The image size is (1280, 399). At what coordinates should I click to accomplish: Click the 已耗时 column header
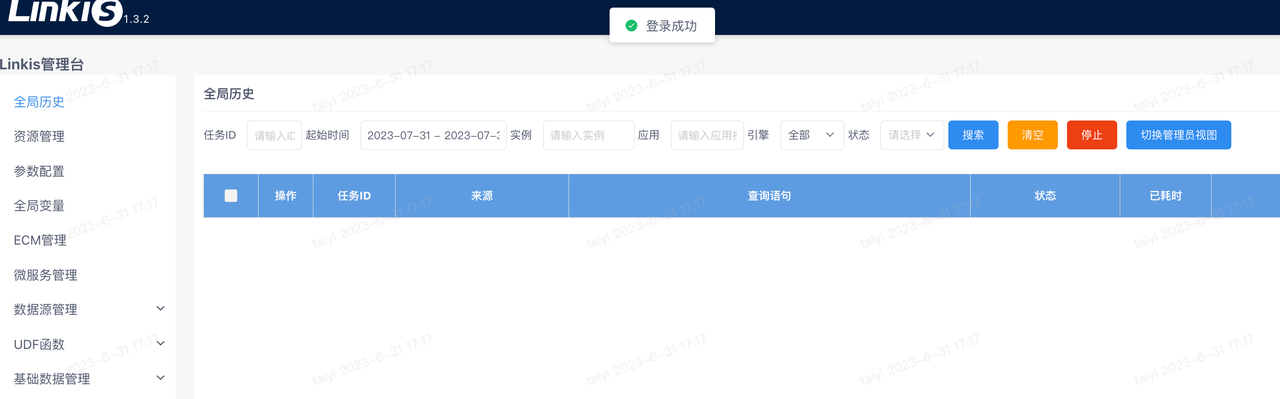point(1165,196)
